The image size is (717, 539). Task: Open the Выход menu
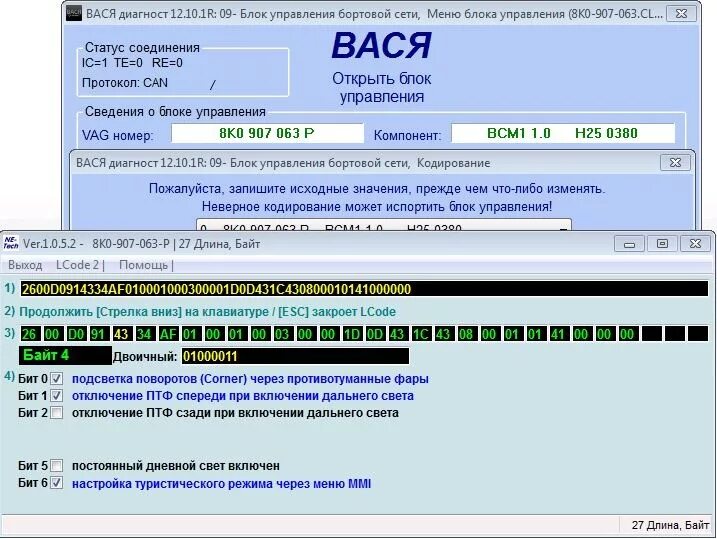coord(25,265)
